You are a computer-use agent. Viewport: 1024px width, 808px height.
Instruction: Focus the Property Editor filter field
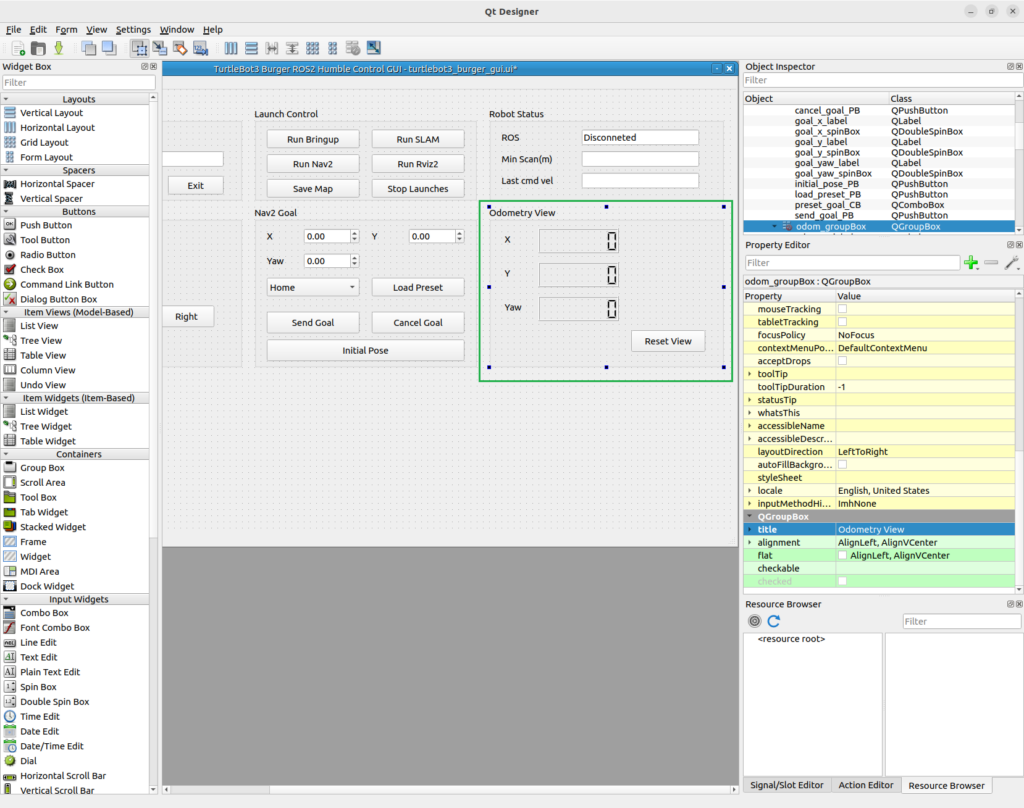pos(852,263)
